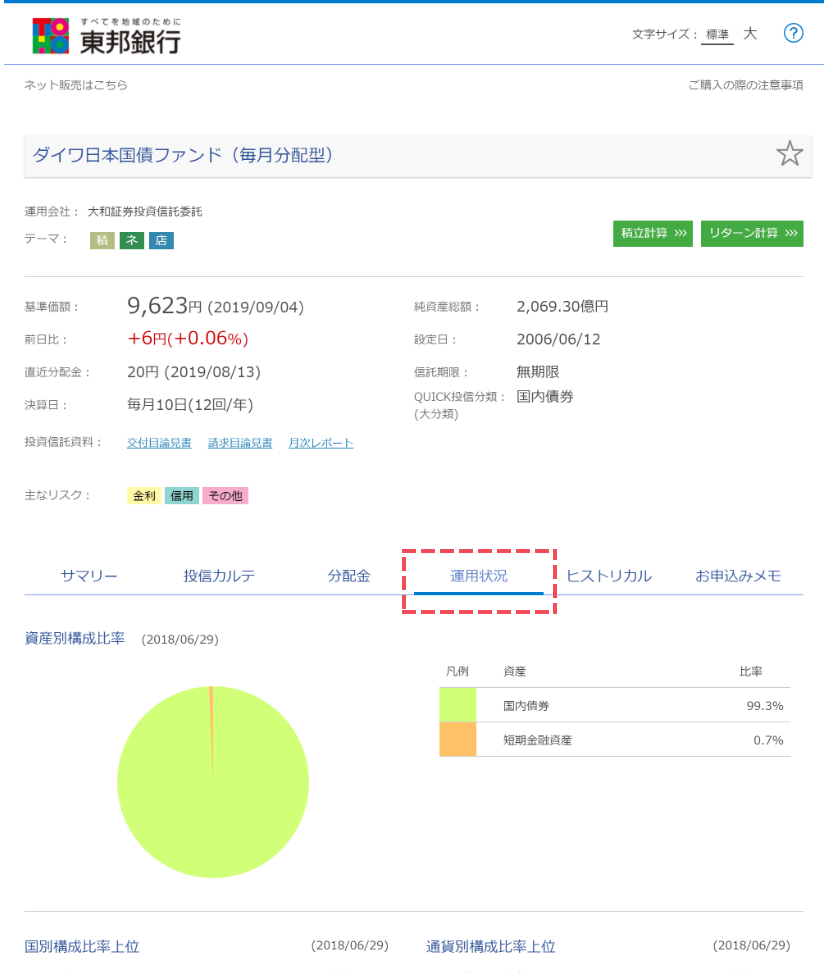Select the 運用状況 tab
The height and width of the screenshot is (972, 824).
pyautogui.click(x=479, y=577)
